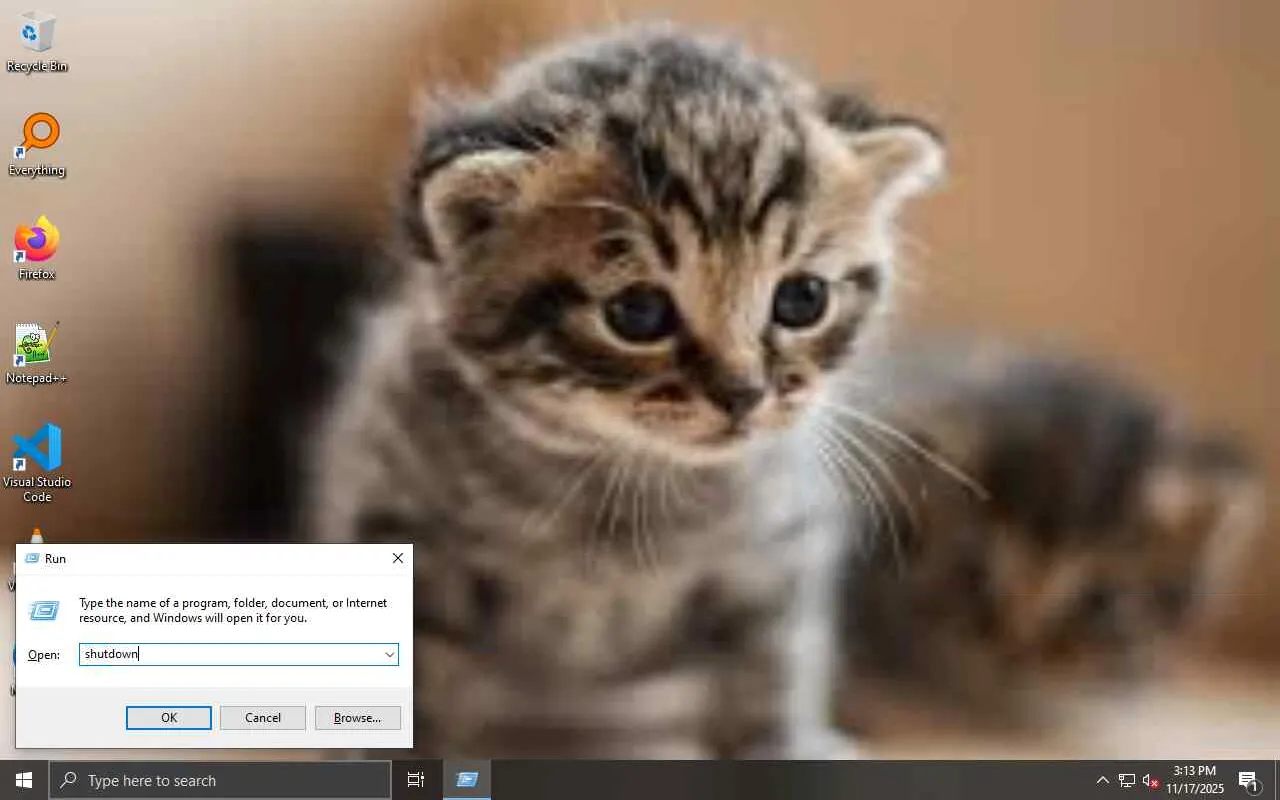Open the muted volume tray icon

pos(1150,780)
